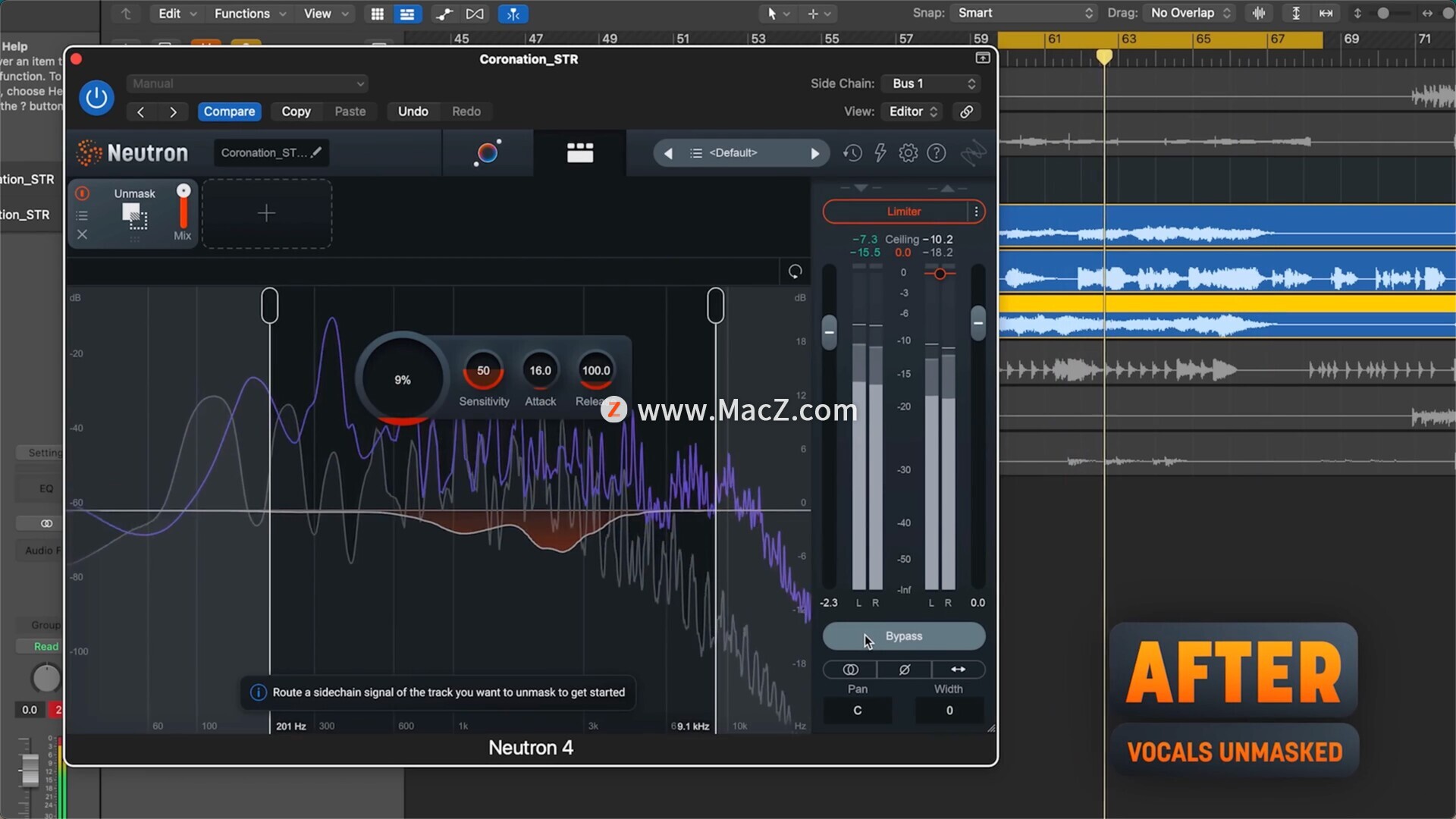1456x819 pixels.
Task: Click the yellow playhead marker in ruler
Action: click(1104, 57)
